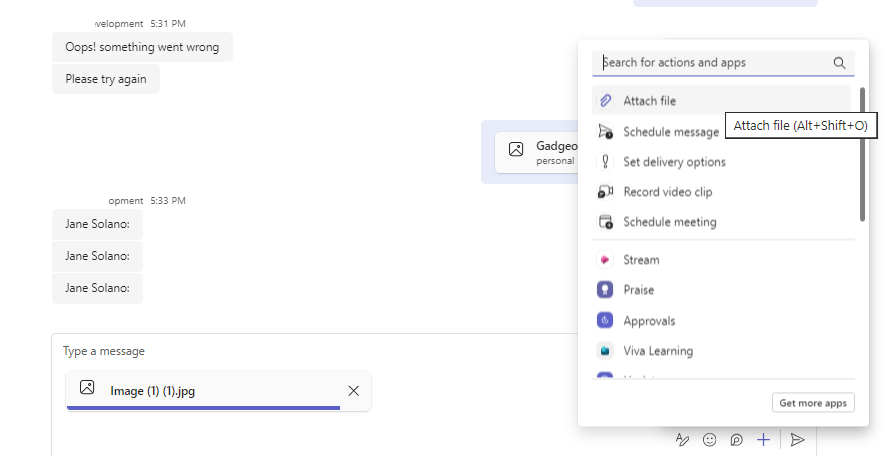
Task: Click the 5:31 PM timestamp
Action: pyautogui.click(x=168, y=24)
